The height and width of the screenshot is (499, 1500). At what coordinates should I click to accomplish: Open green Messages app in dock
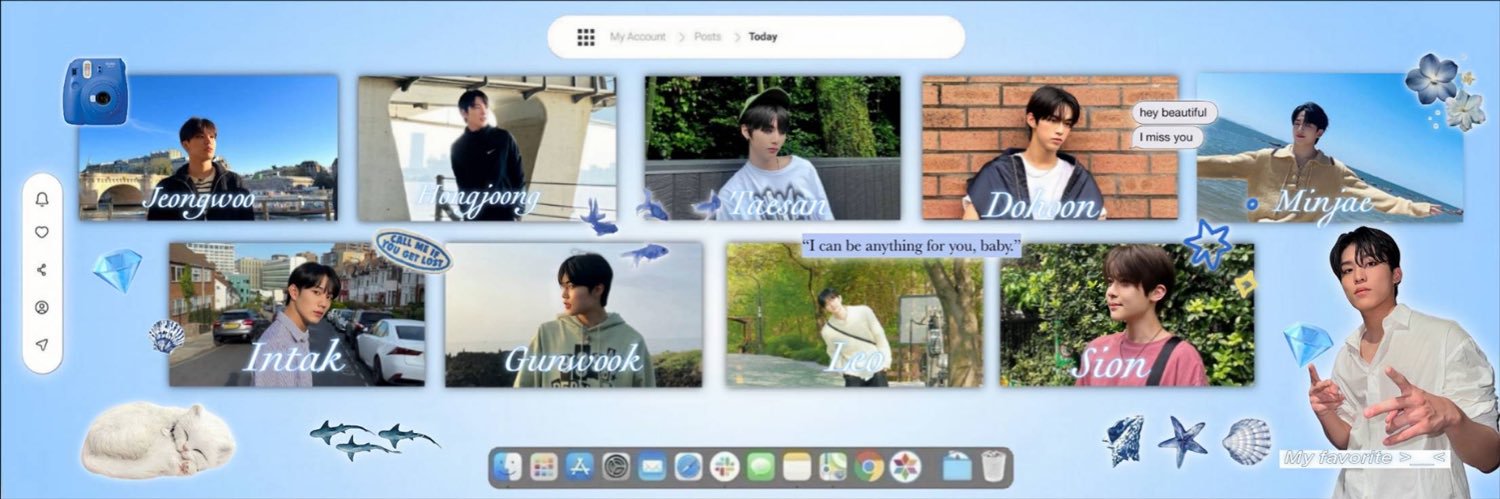point(761,466)
